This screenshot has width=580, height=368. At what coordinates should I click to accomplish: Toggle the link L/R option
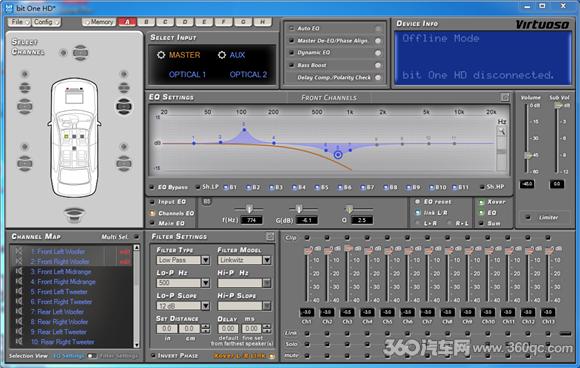tap(418, 213)
